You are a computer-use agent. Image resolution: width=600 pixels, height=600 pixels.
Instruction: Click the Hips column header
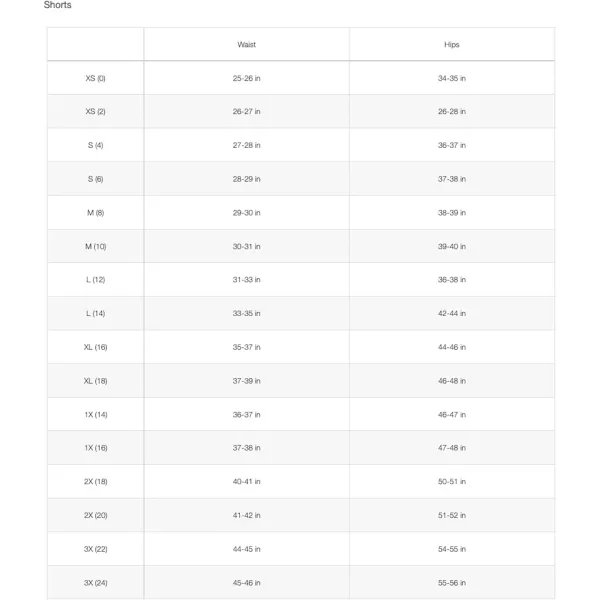coord(452,45)
